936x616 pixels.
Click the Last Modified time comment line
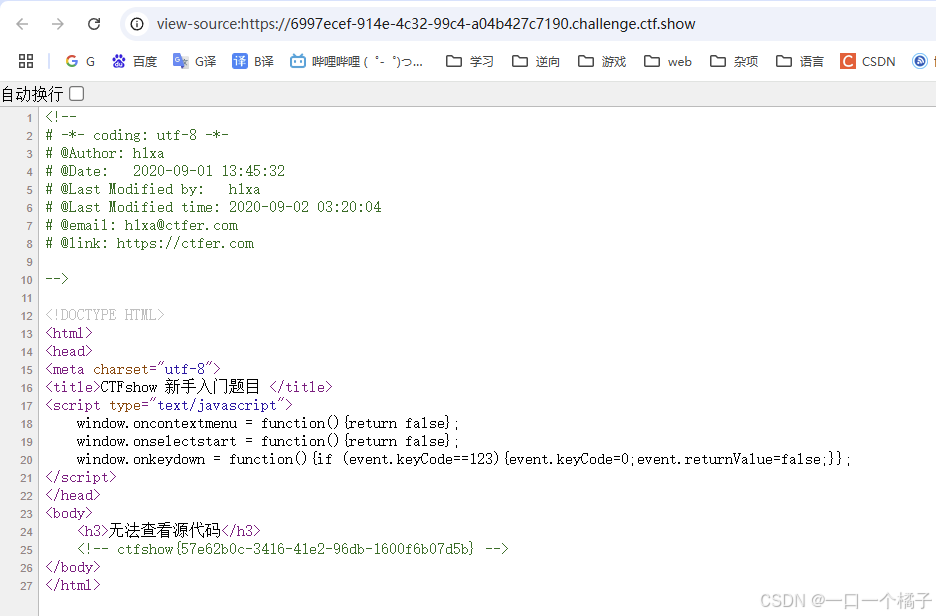coord(213,207)
